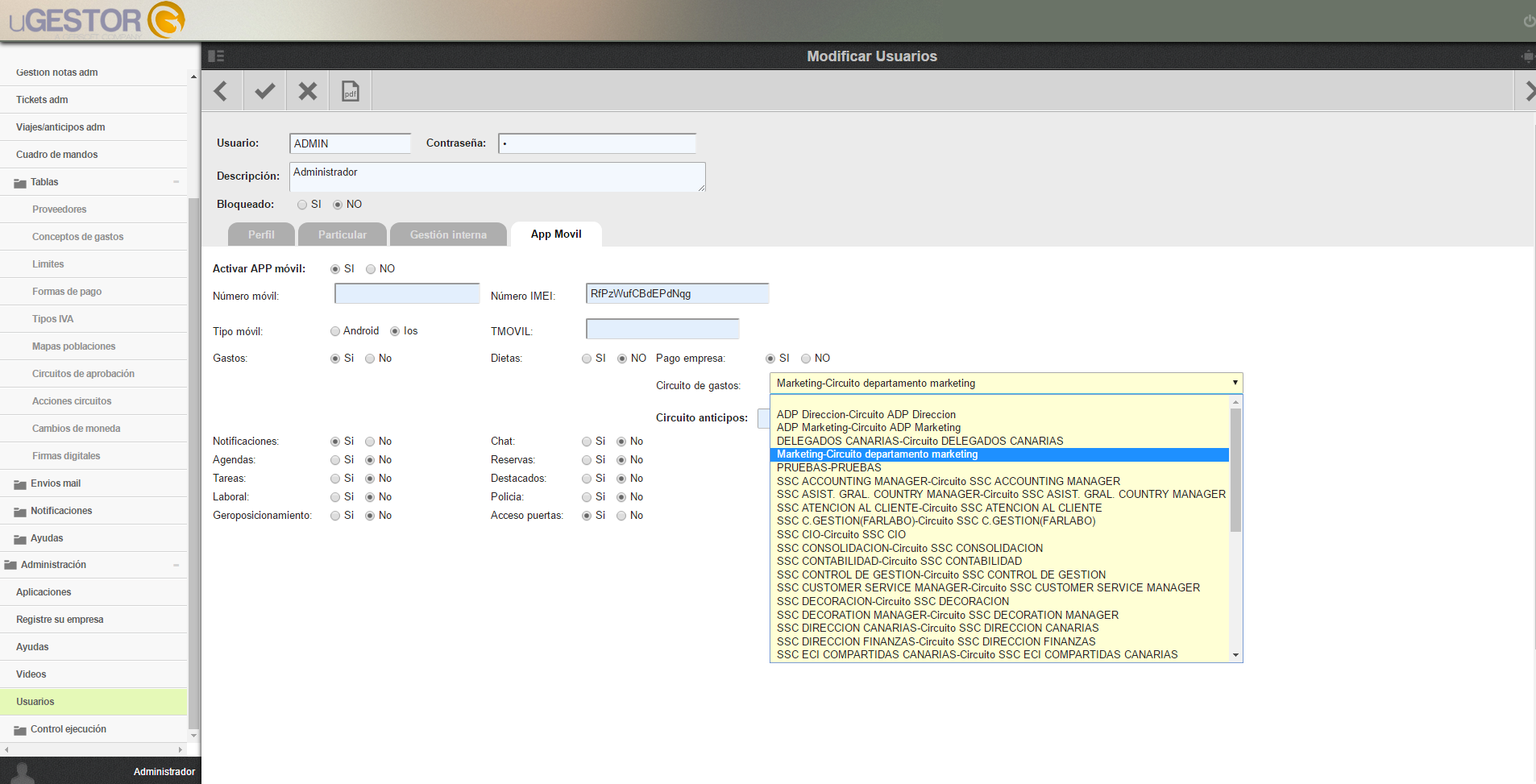Screen dimensions: 1536x784
Task: Switch to the Particular tab
Action: pyautogui.click(x=342, y=234)
